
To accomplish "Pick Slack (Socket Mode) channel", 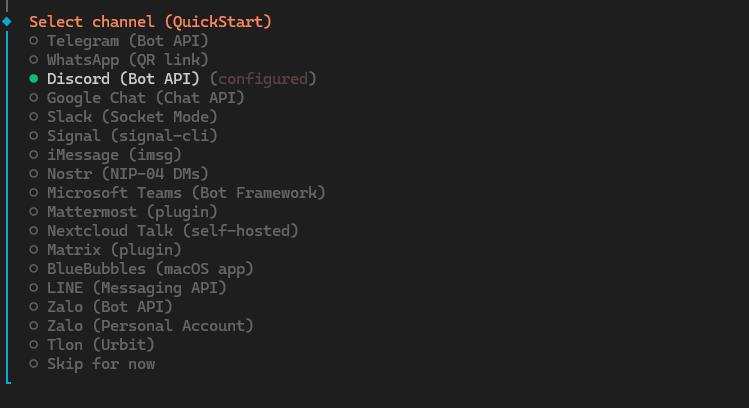I will (131, 117).
